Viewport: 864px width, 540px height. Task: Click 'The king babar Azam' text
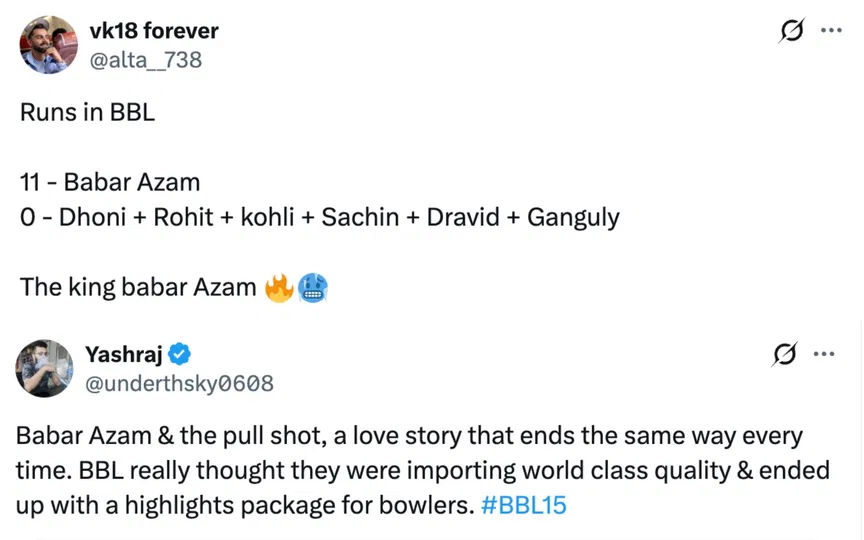click(138, 288)
